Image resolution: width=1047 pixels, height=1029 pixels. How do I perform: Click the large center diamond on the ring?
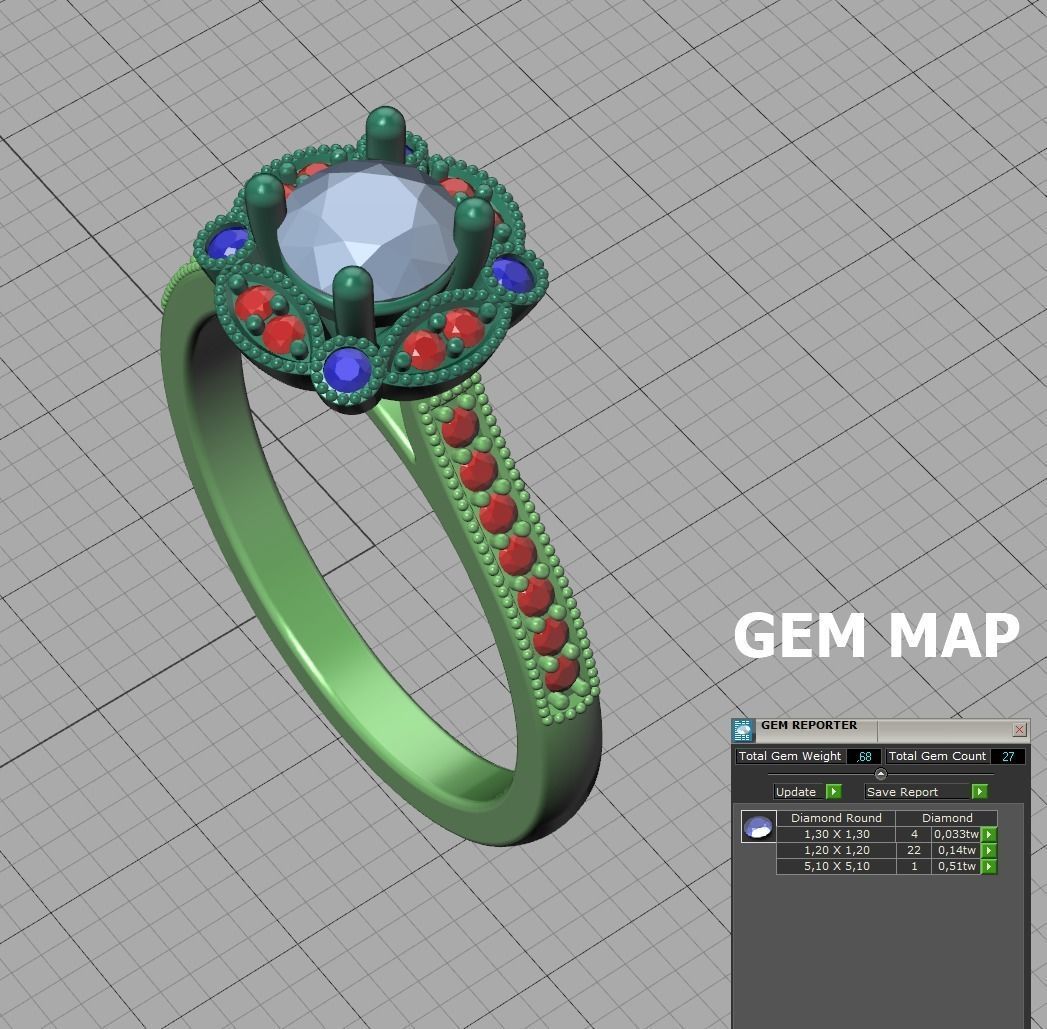coord(366,230)
